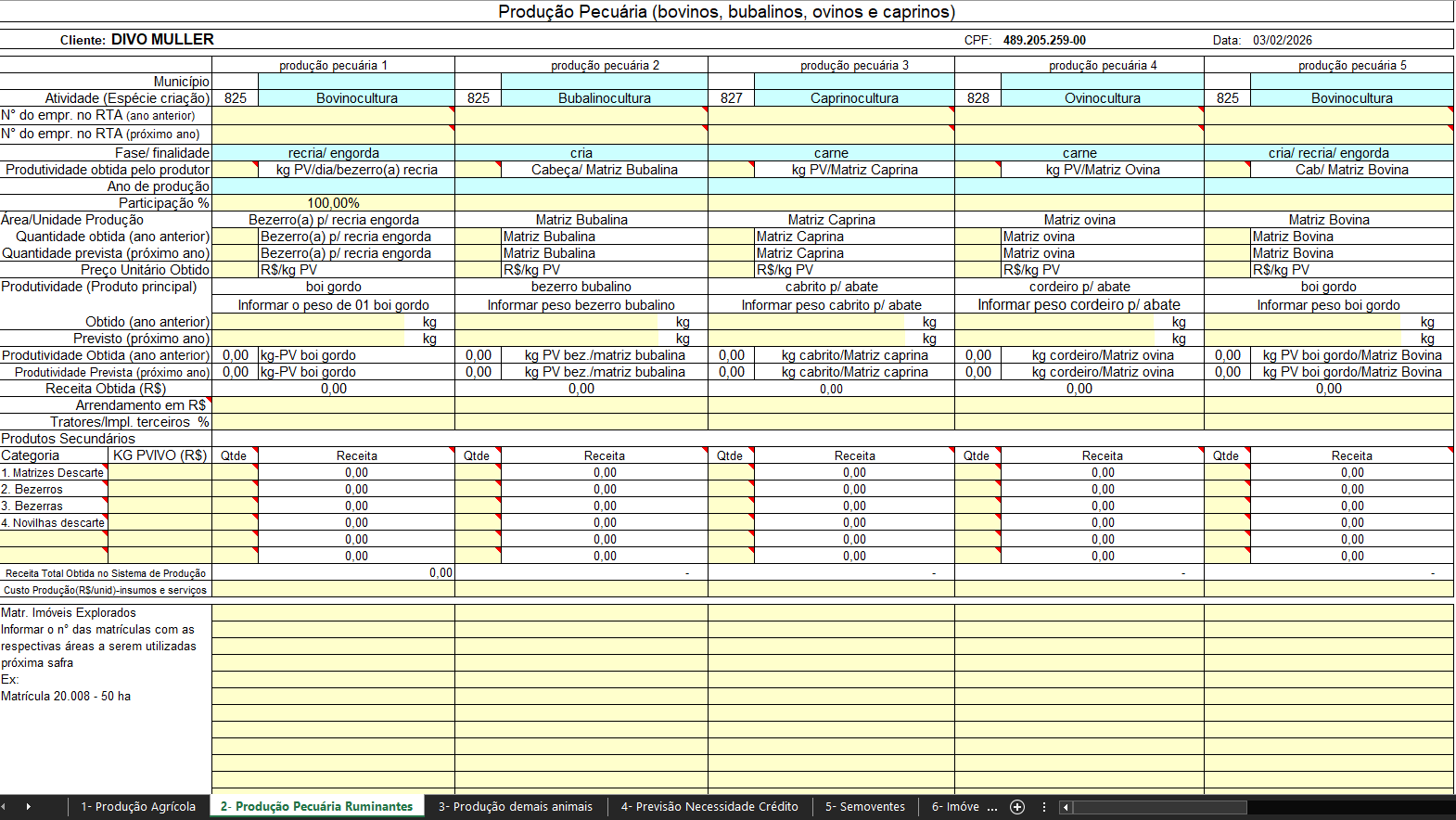Image resolution: width=1456 pixels, height=820 pixels.
Task: Click the CPF value 489.205.259-00
Action: [x=1044, y=41]
